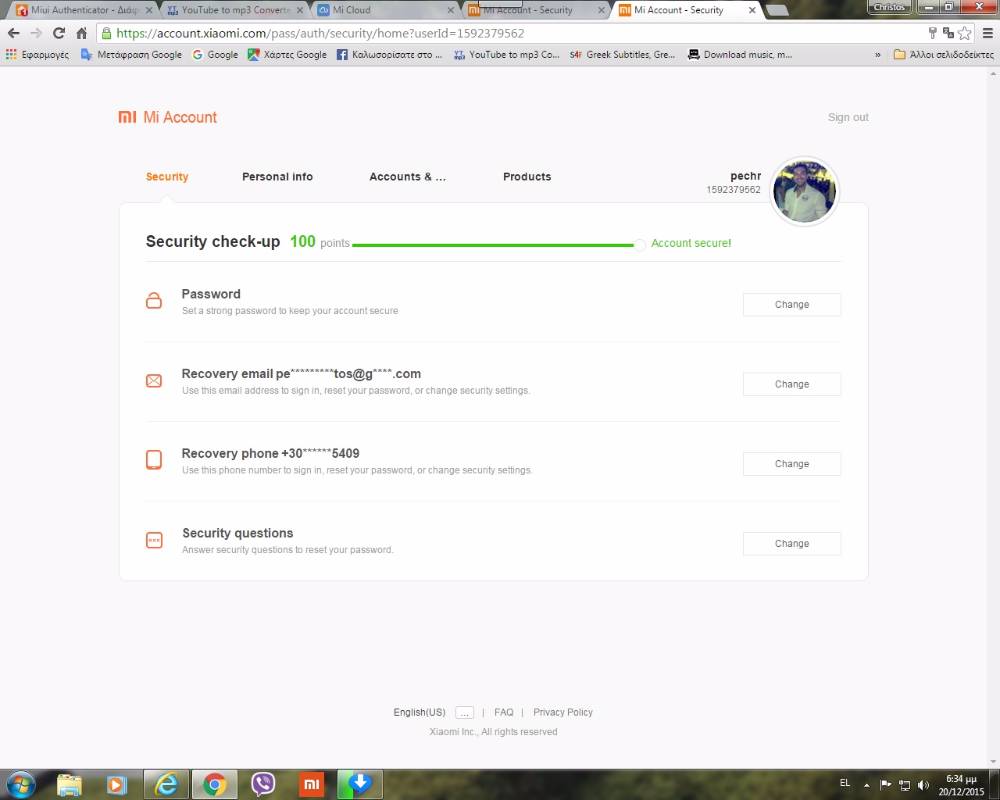
Task: Open the Windows Start button
Action: 20,784
